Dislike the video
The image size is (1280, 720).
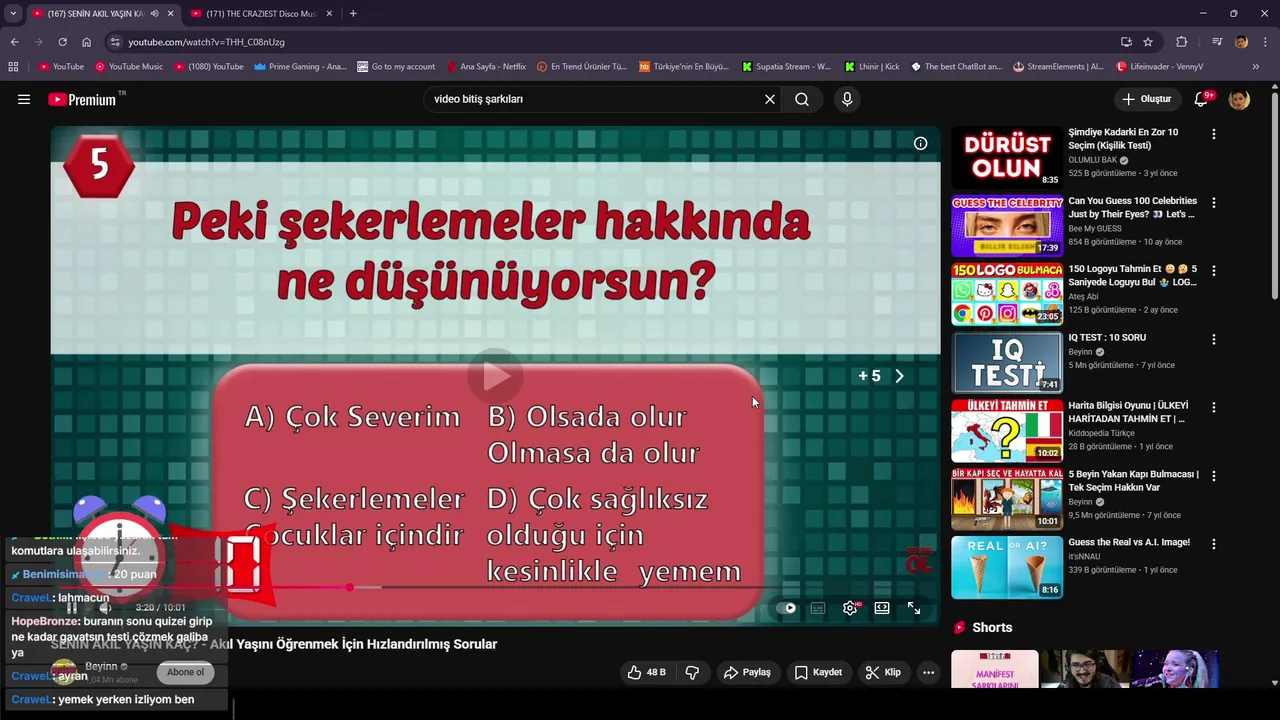pyautogui.click(x=692, y=672)
